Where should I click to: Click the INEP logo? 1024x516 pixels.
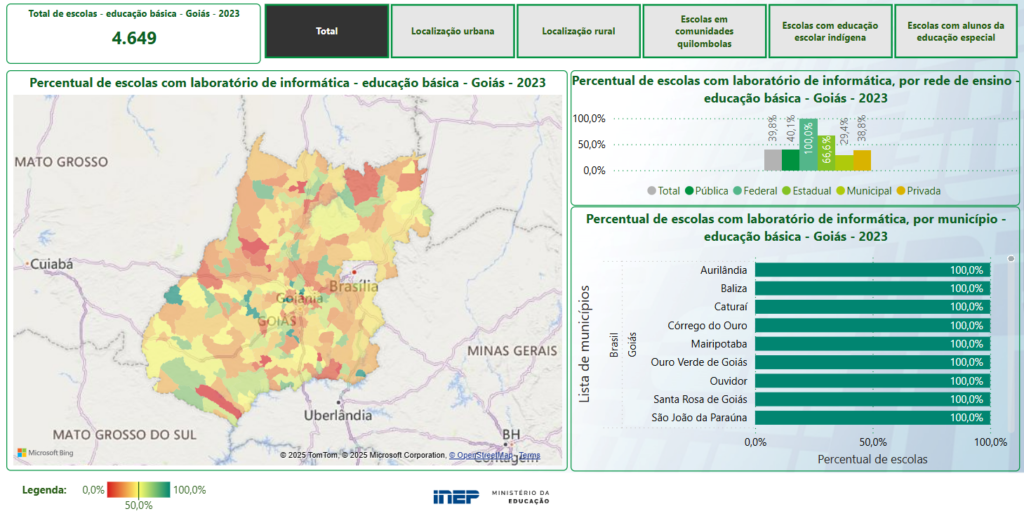point(456,497)
